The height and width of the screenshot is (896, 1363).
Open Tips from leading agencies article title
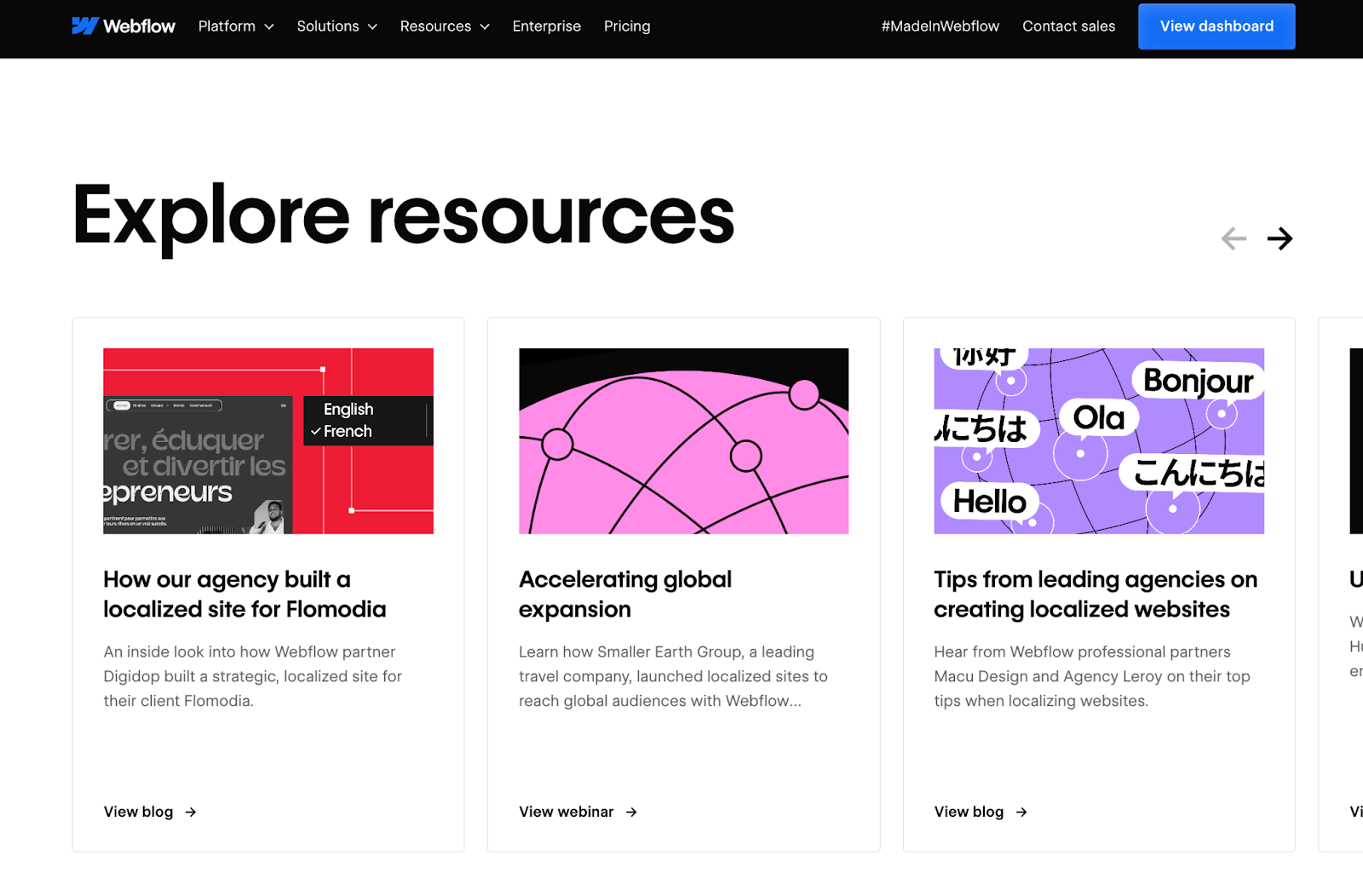1095,594
